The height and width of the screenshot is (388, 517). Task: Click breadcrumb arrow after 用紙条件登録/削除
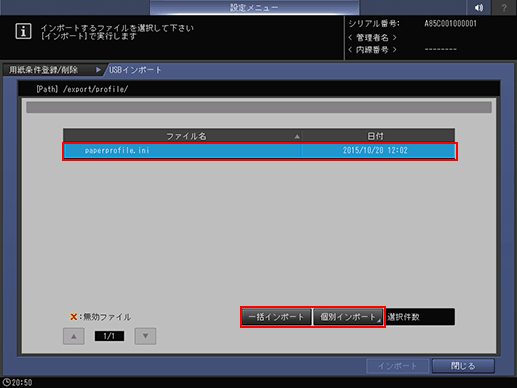click(98, 70)
